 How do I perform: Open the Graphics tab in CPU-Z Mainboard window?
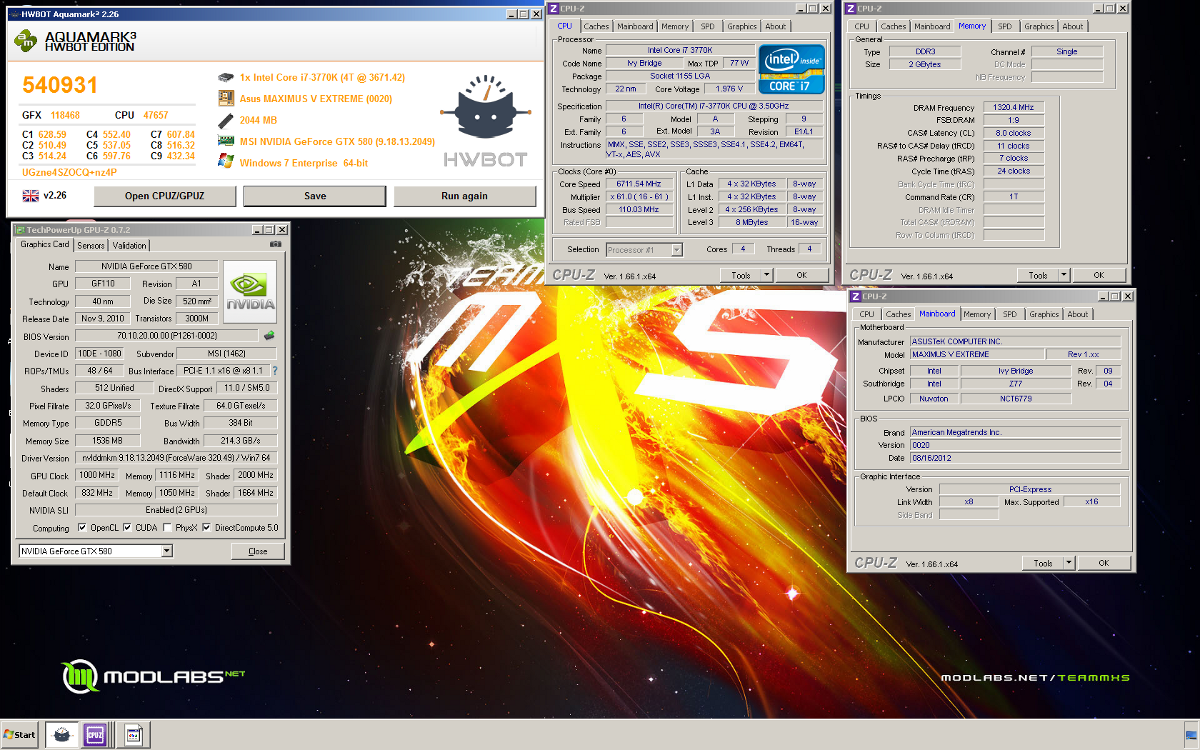pyautogui.click(x=1044, y=314)
